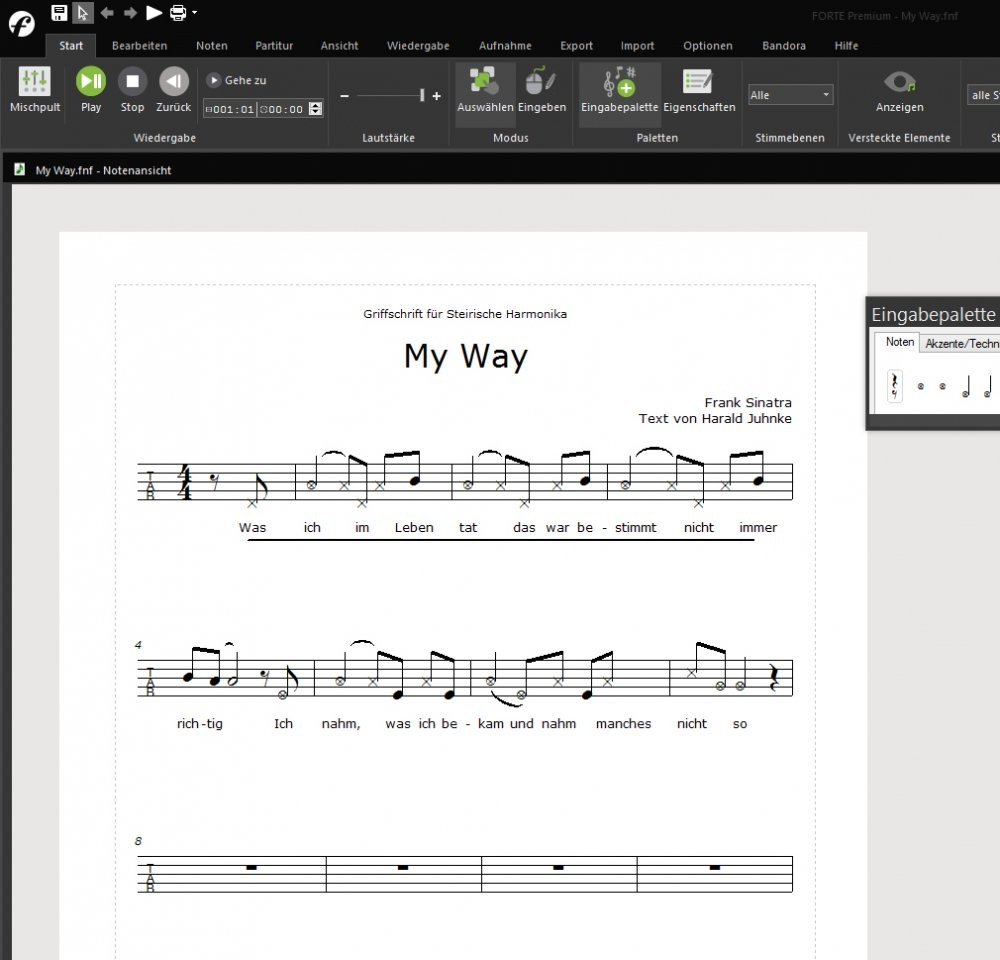Select the rest symbol in Eingabepalette
The height and width of the screenshot is (960, 1000).
(x=894, y=385)
